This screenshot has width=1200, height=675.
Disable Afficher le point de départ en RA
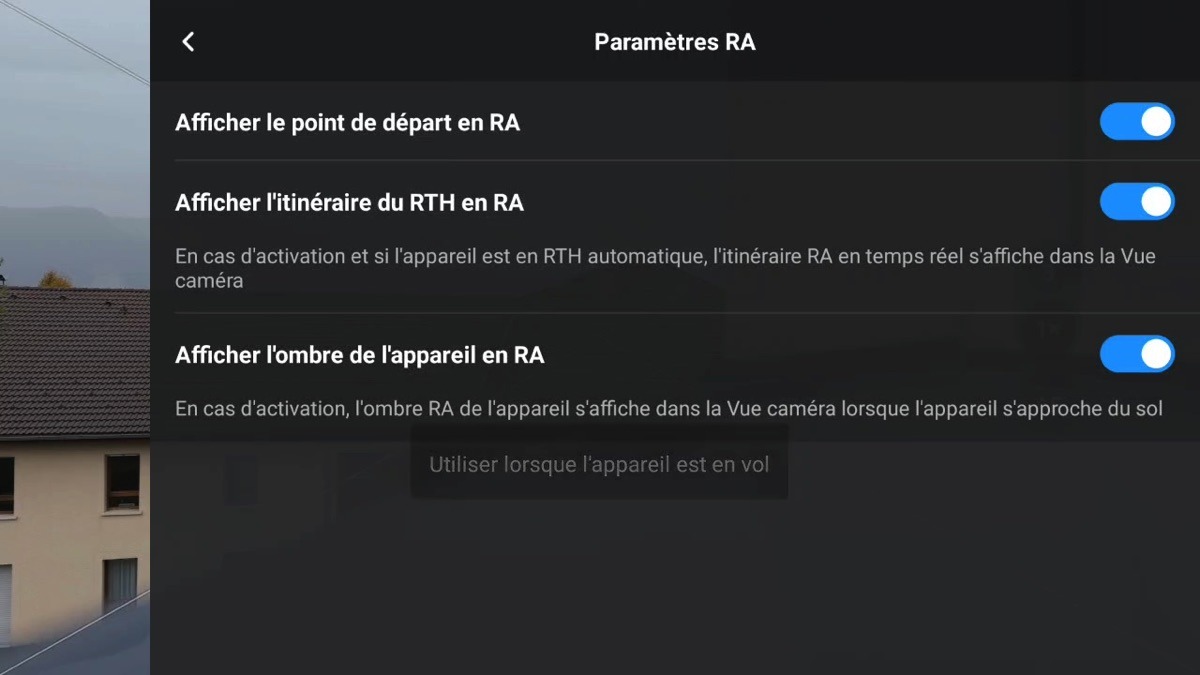coord(1137,122)
